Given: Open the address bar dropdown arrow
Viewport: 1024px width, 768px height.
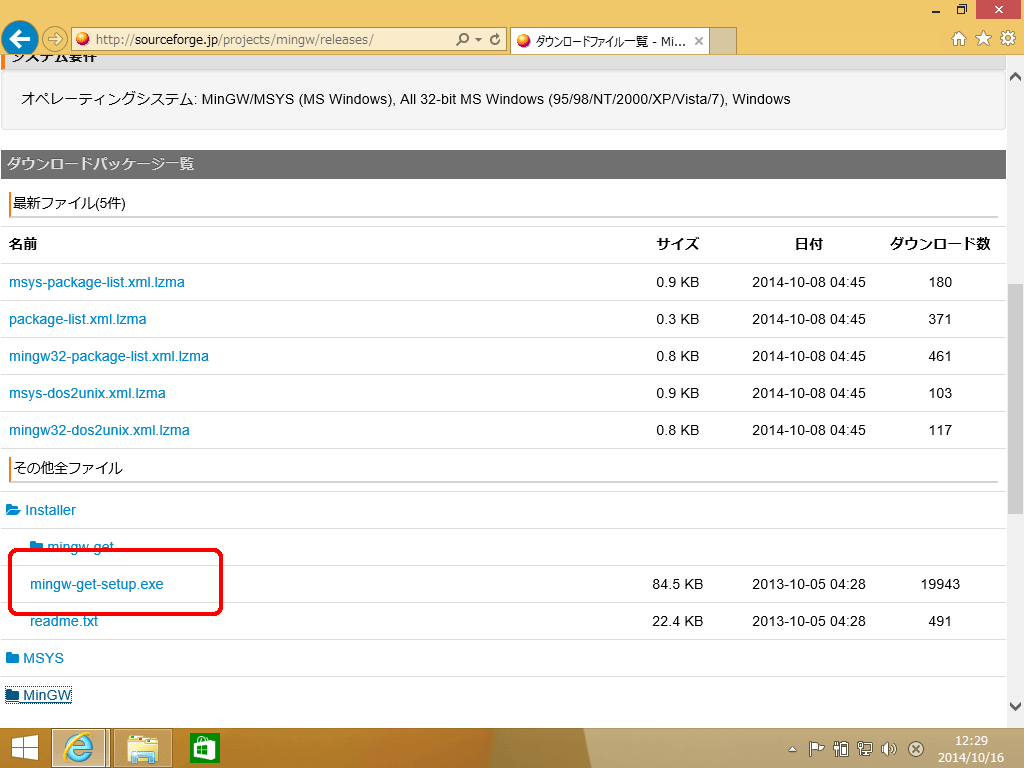Looking at the screenshot, I should coord(479,40).
